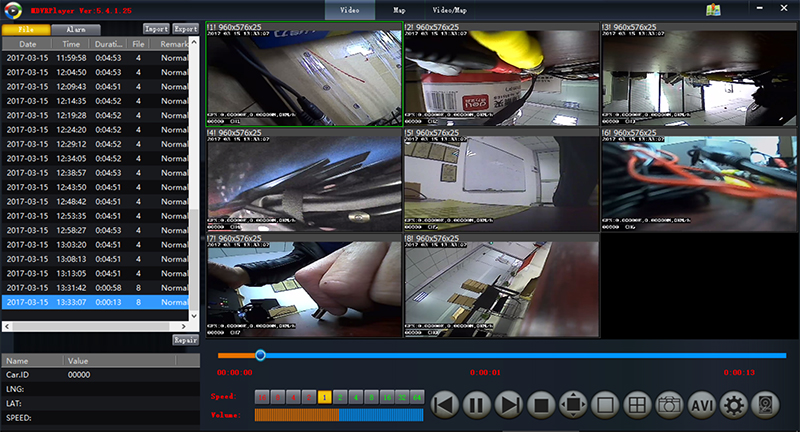Select the highlighted 1x playback speed
The image size is (800, 432).
click(324, 397)
